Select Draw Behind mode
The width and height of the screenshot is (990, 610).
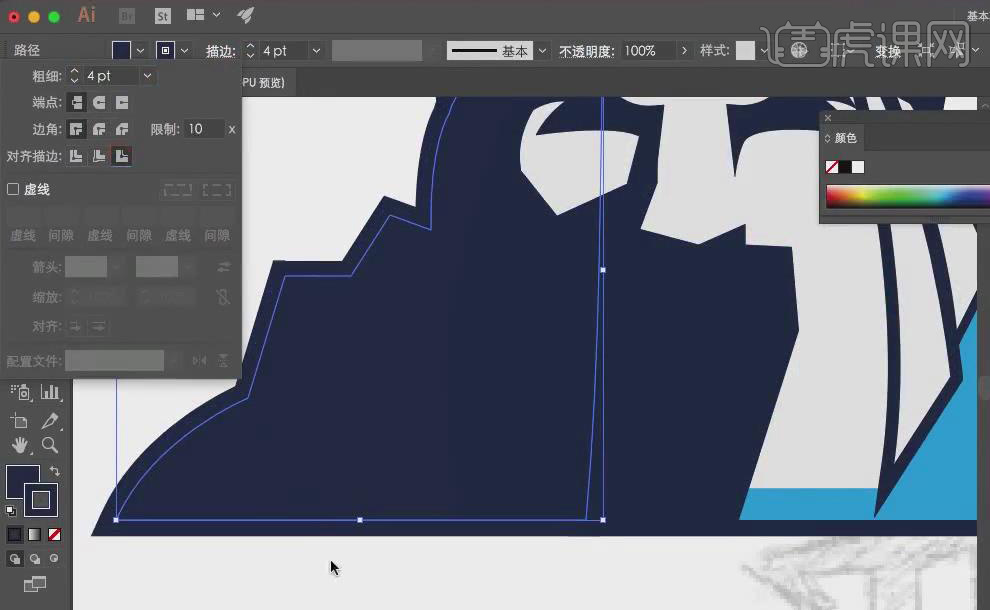35,558
